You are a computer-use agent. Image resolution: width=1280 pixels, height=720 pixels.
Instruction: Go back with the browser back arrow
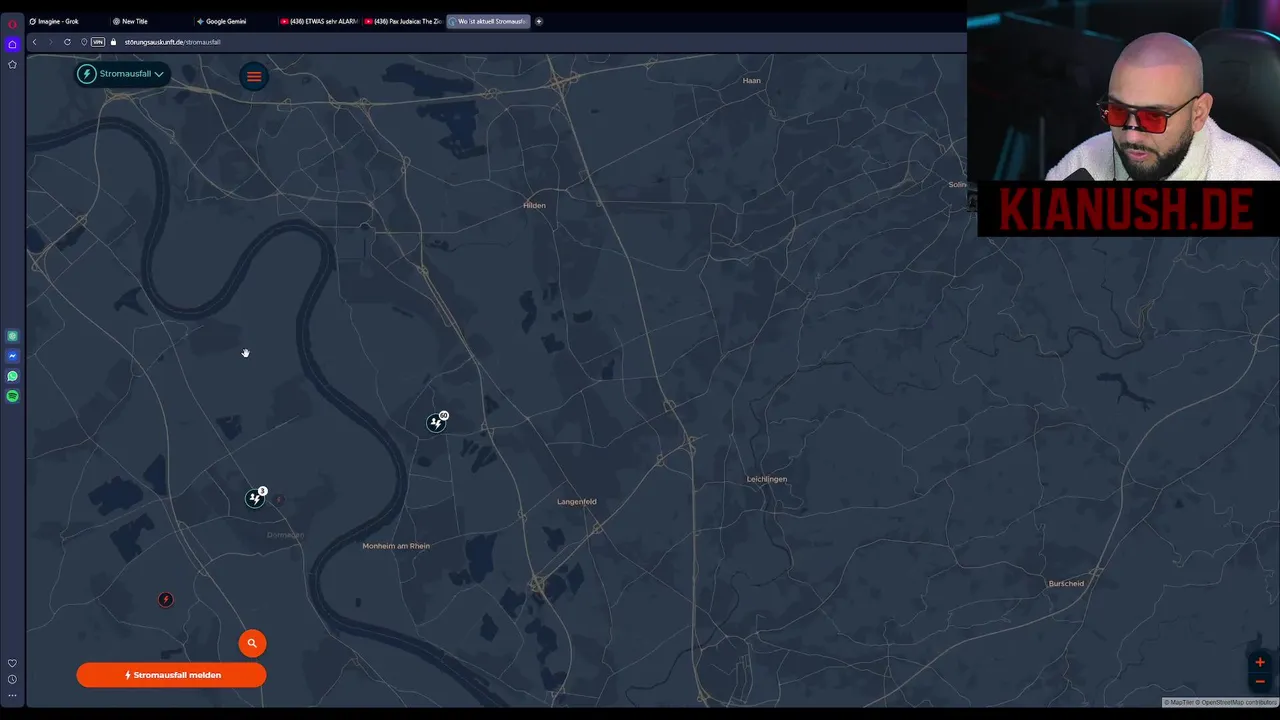click(34, 42)
